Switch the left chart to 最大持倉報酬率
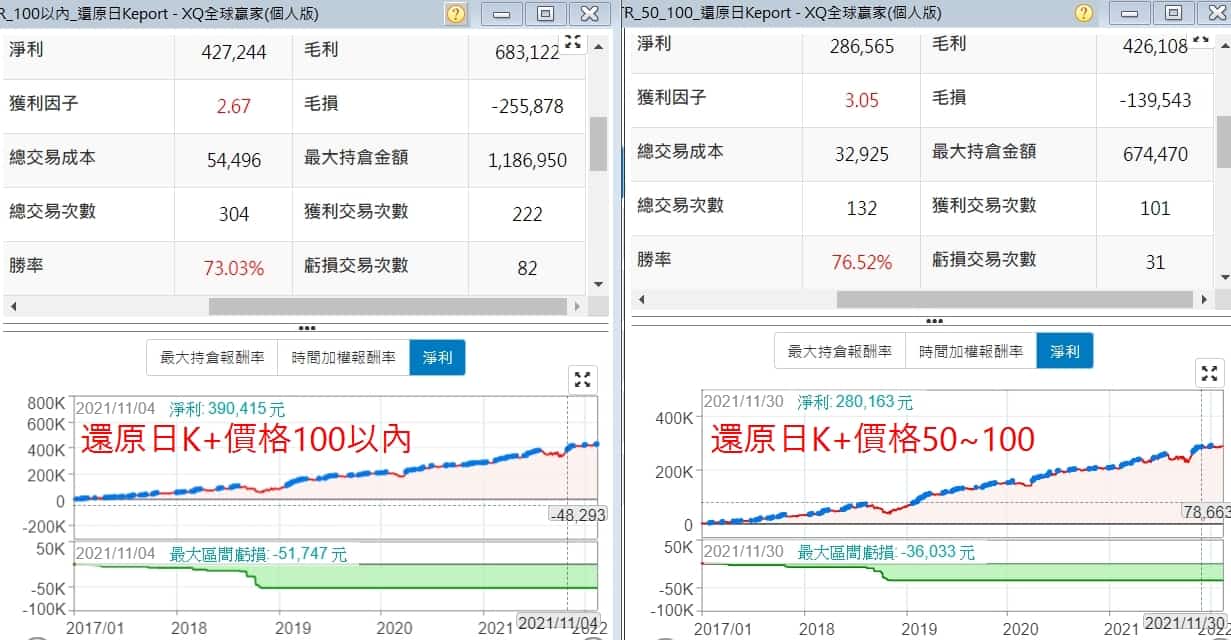Image resolution: width=1231 pixels, height=640 pixels. coord(212,357)
